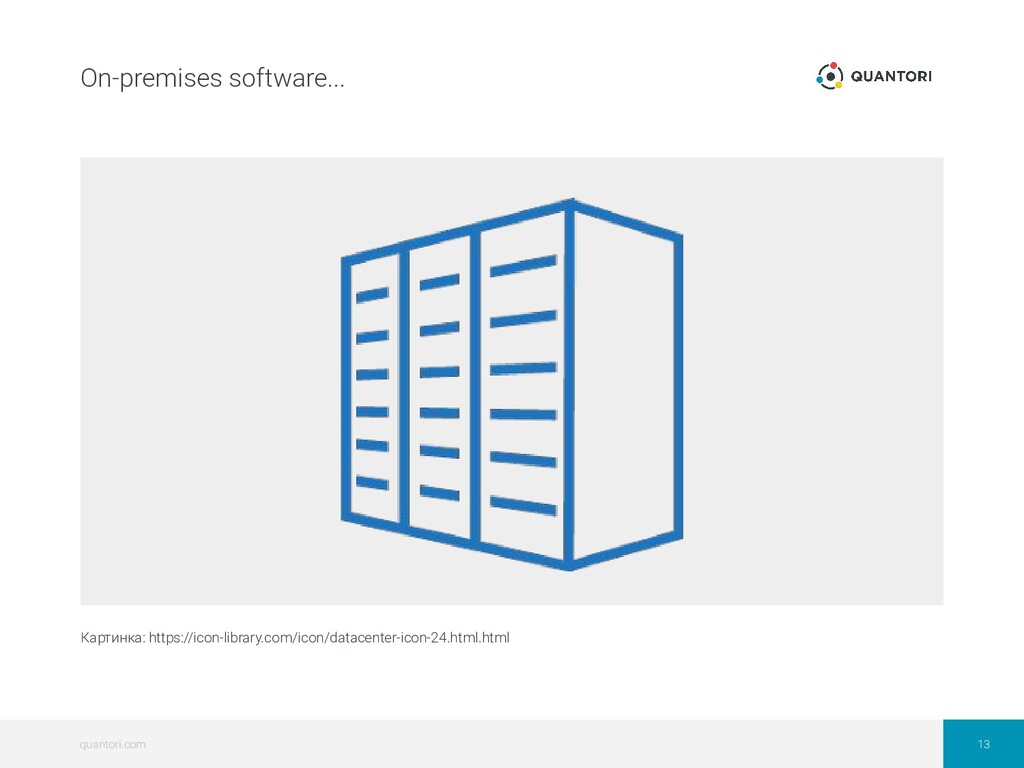Click the word 'Картинка:' in the caption
Image resolution: width=1024 pixels, height=768 pixels.
(x=113, y=637)
